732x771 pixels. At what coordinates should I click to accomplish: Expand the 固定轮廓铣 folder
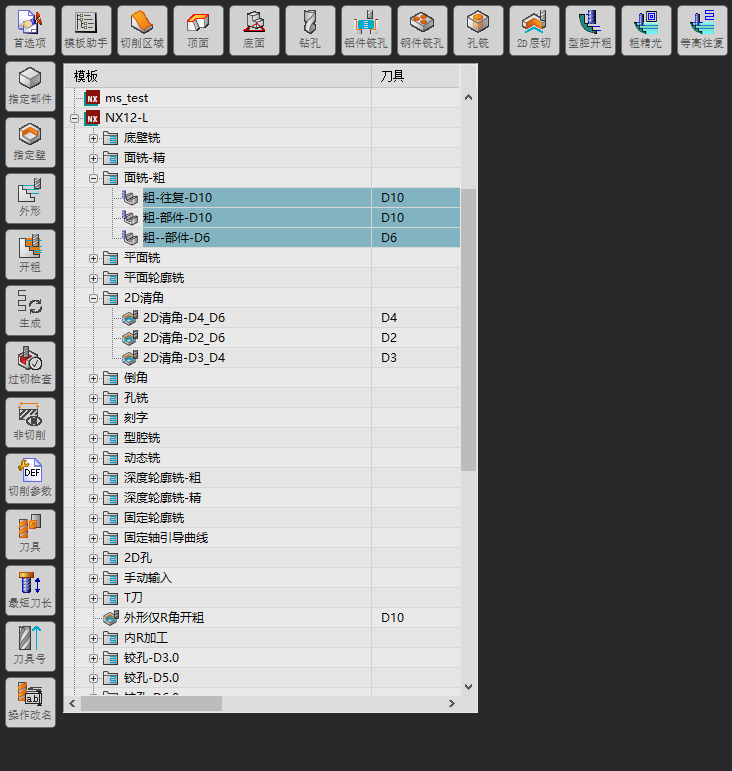(x=93, y=519)
